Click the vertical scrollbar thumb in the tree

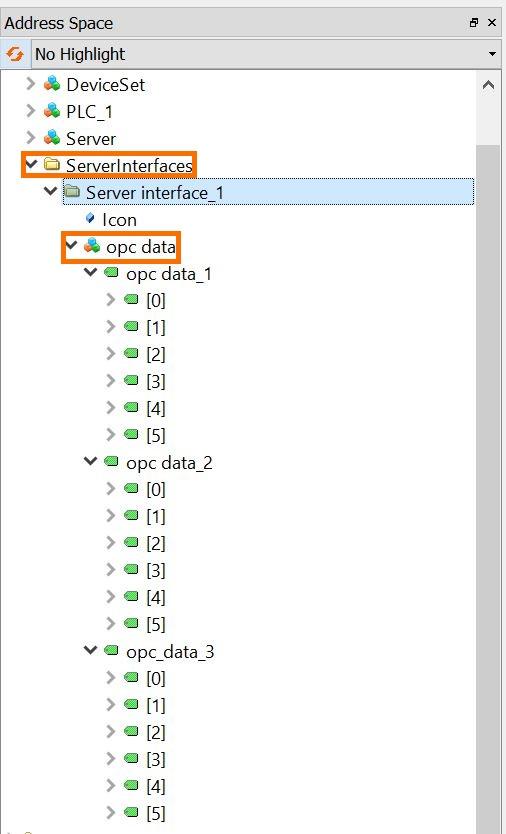tap(488, 489)
